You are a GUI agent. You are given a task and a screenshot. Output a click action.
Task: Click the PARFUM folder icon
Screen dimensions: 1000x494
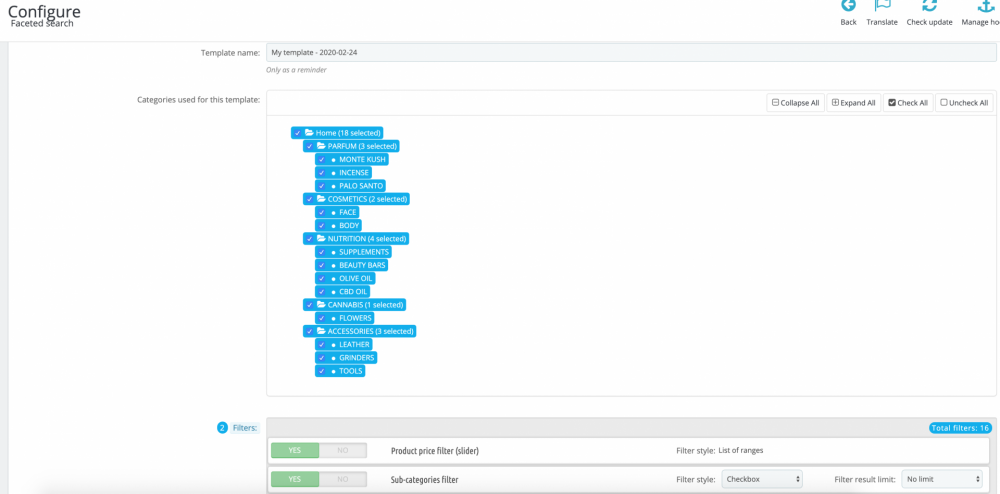pos(321,146)
